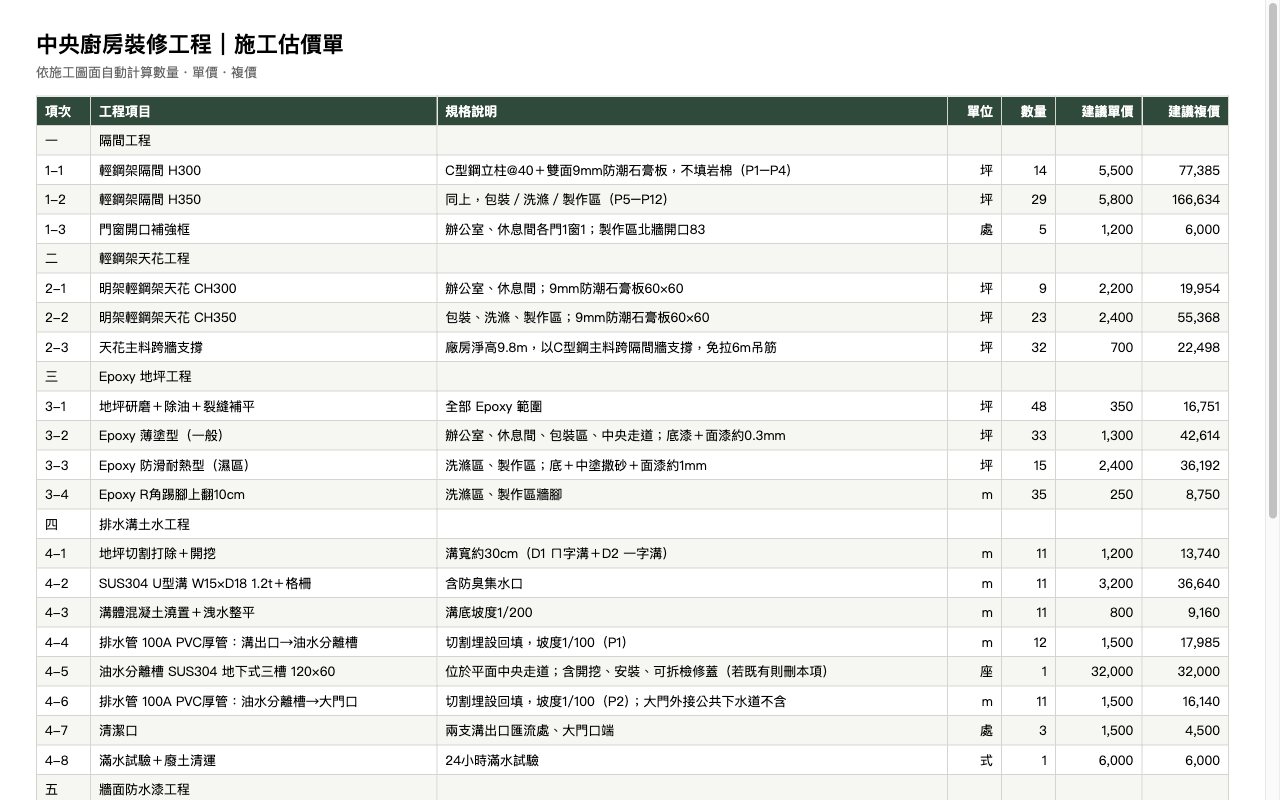Select the 輕鋼架隔間 H300 item
Viewport: 1280px width, 800px height.
point(632,171)
